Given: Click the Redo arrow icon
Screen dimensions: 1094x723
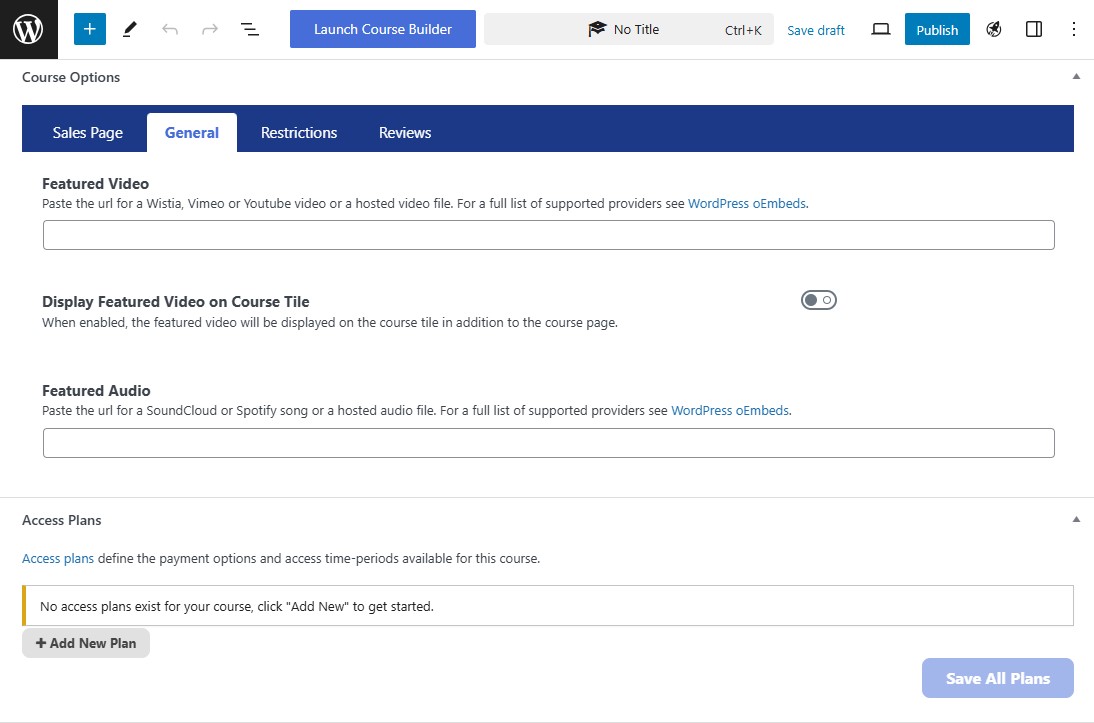Looking at the screenshot, I should click(x=210, y=29).
